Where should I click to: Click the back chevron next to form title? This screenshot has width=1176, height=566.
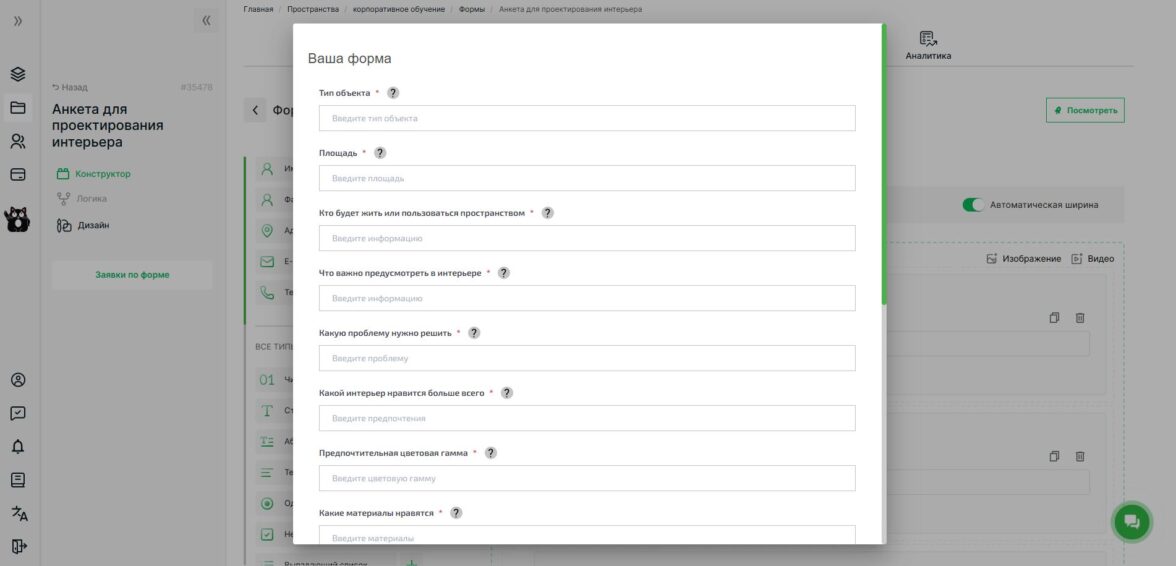(x=255, y=110)
